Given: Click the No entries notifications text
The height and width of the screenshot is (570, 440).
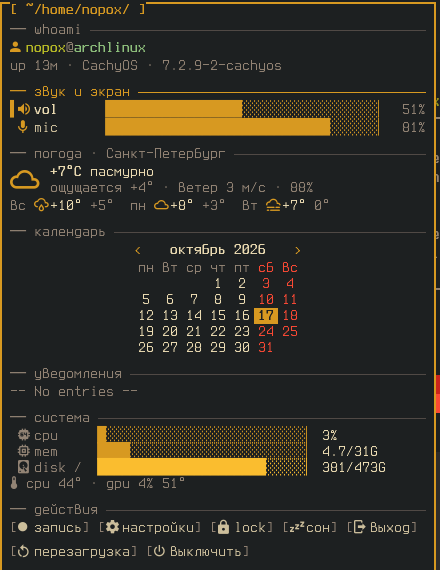Looking at the screenshot, I should tap(74, 392).
